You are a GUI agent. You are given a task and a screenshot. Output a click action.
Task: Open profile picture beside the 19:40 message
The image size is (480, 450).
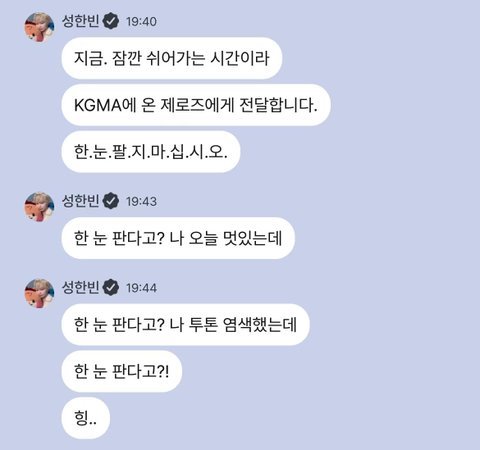click(39, 27)
